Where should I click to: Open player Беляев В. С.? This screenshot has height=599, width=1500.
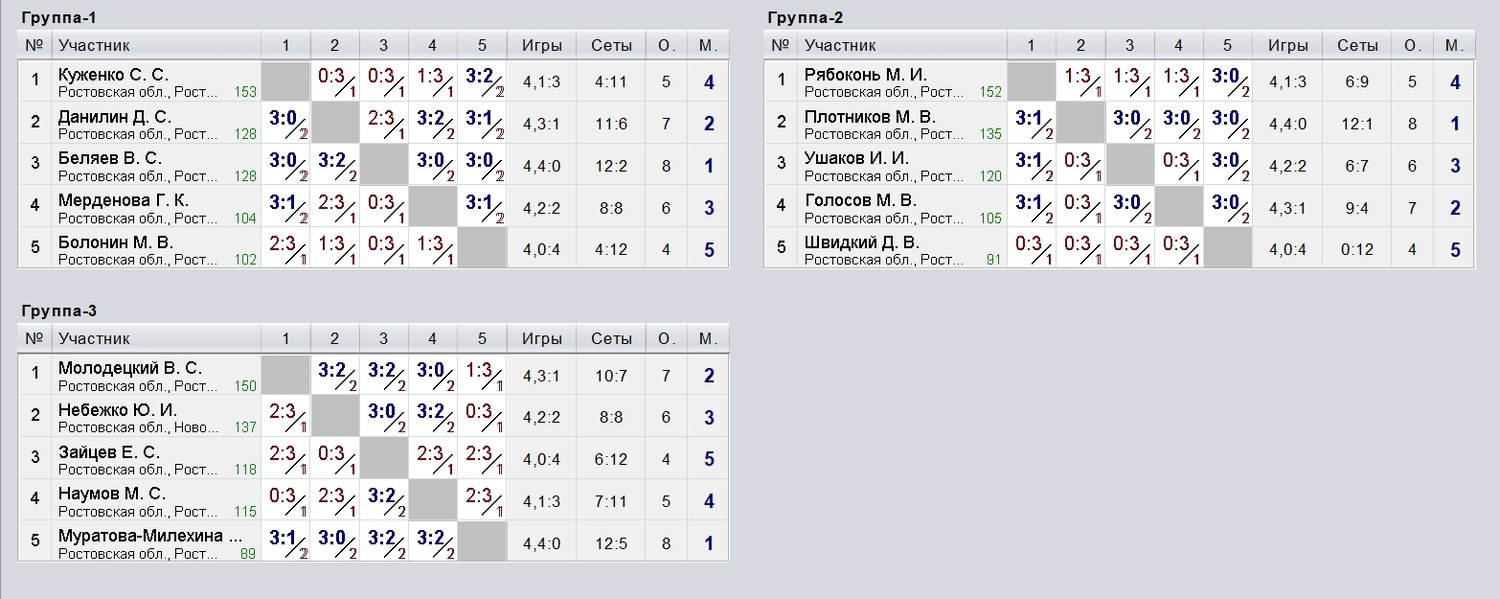(x=110, y=158)
